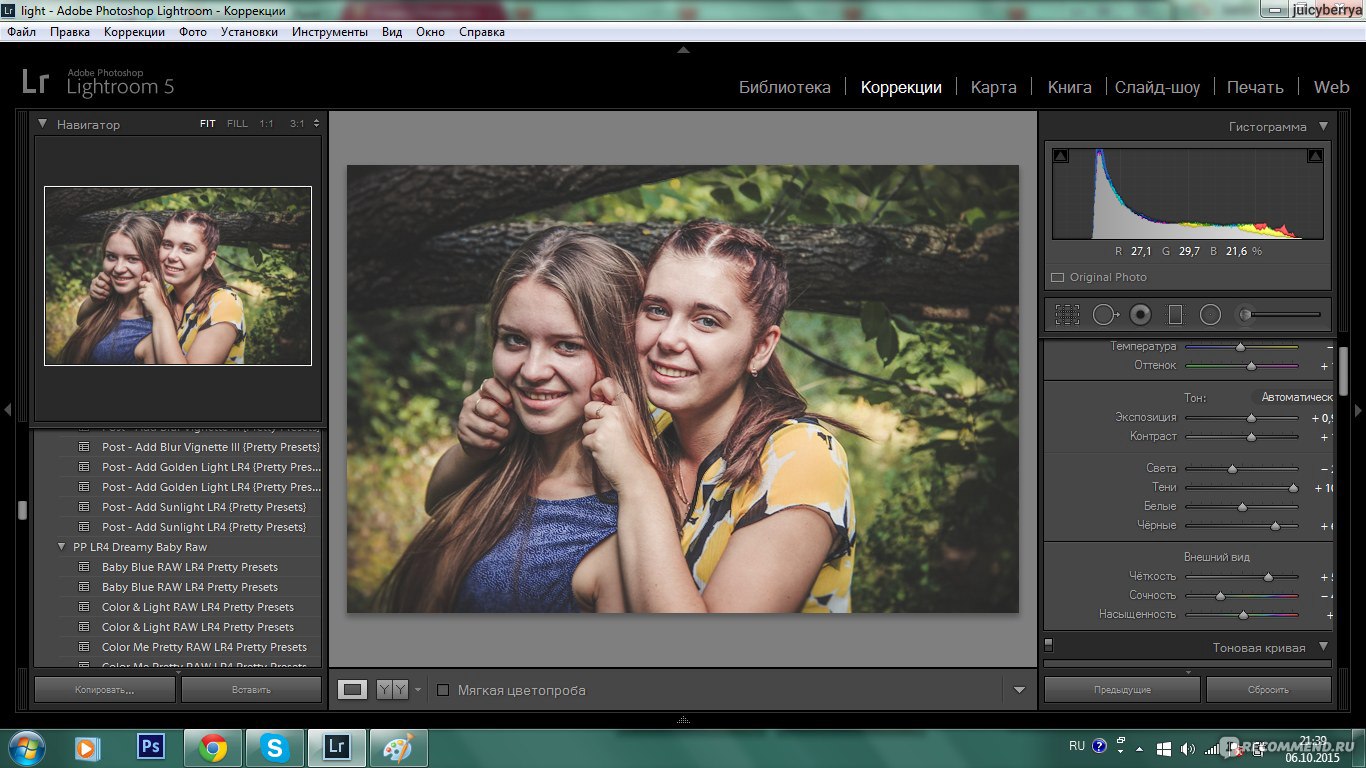The height and width of the screenshot is (768, 1366).
Task: Enable the Мягкая цветопроба checkbox
Action: tap(443, 690)
